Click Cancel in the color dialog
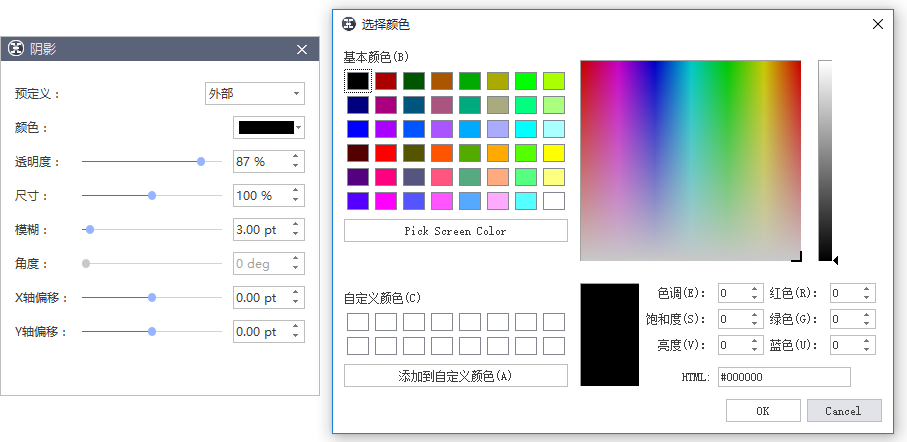 tap(844, 411)
